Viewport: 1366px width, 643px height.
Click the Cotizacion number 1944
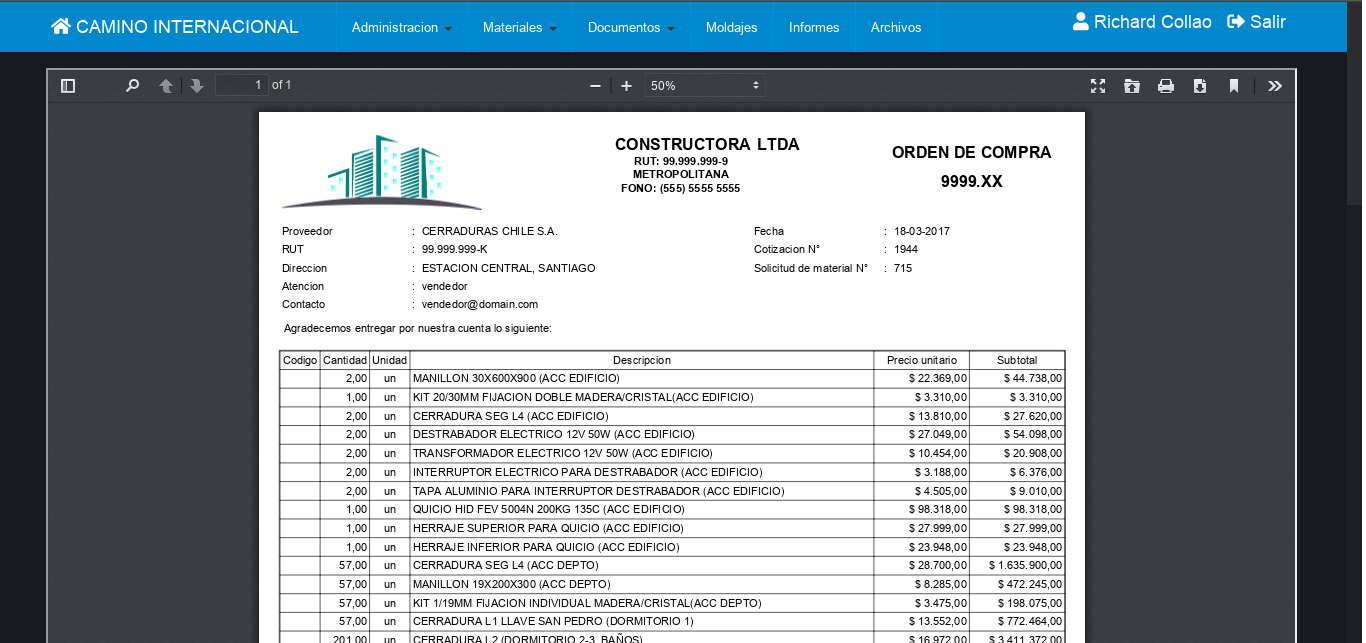pyautogui.click(x=906, y=249)
